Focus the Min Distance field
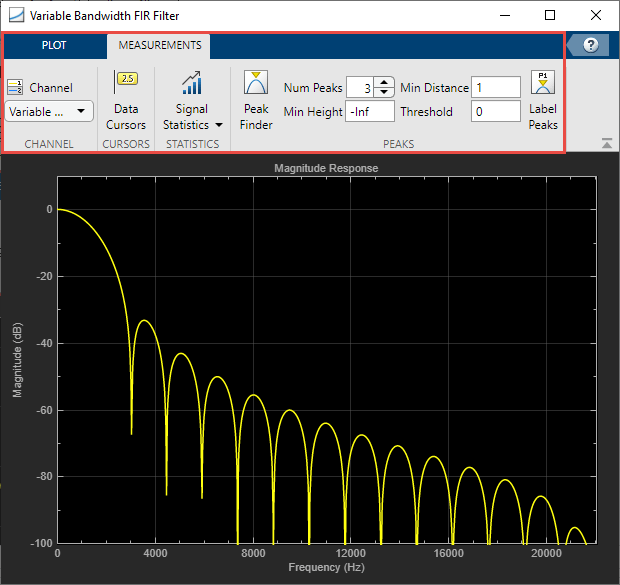Image resolution: width=620 pixels, height=585 pixels. point(496,88)
